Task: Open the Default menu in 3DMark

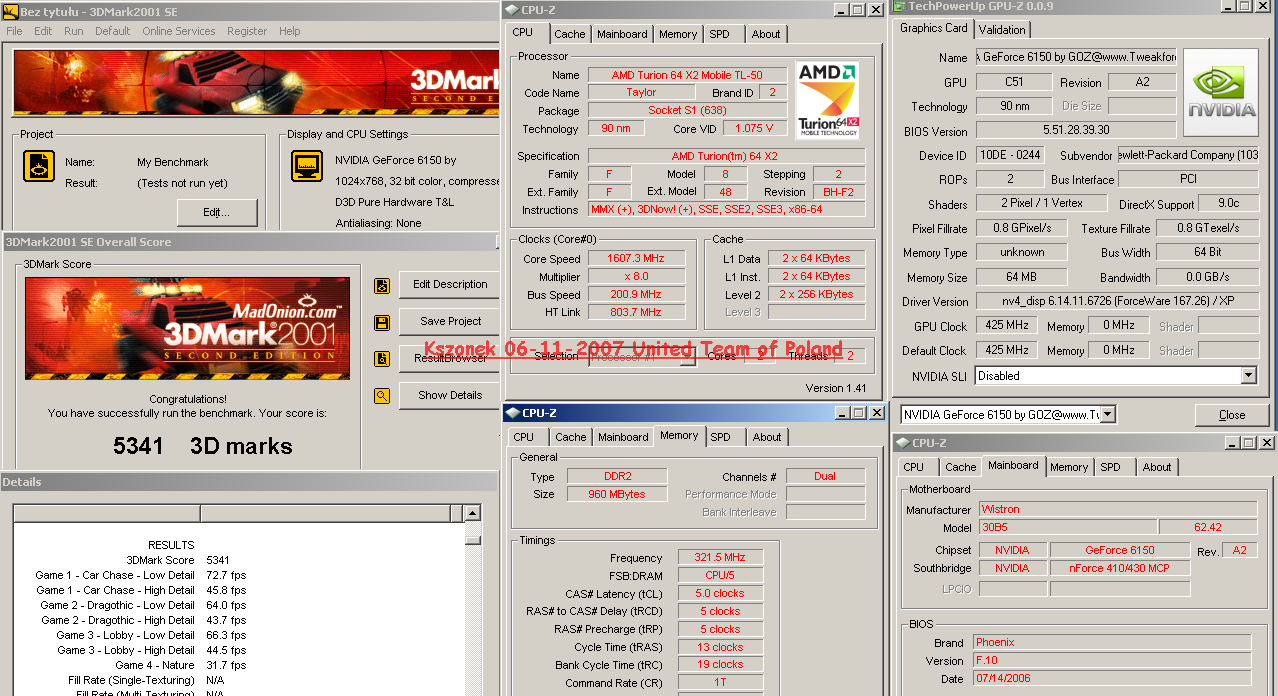Action: coord(113,31)
